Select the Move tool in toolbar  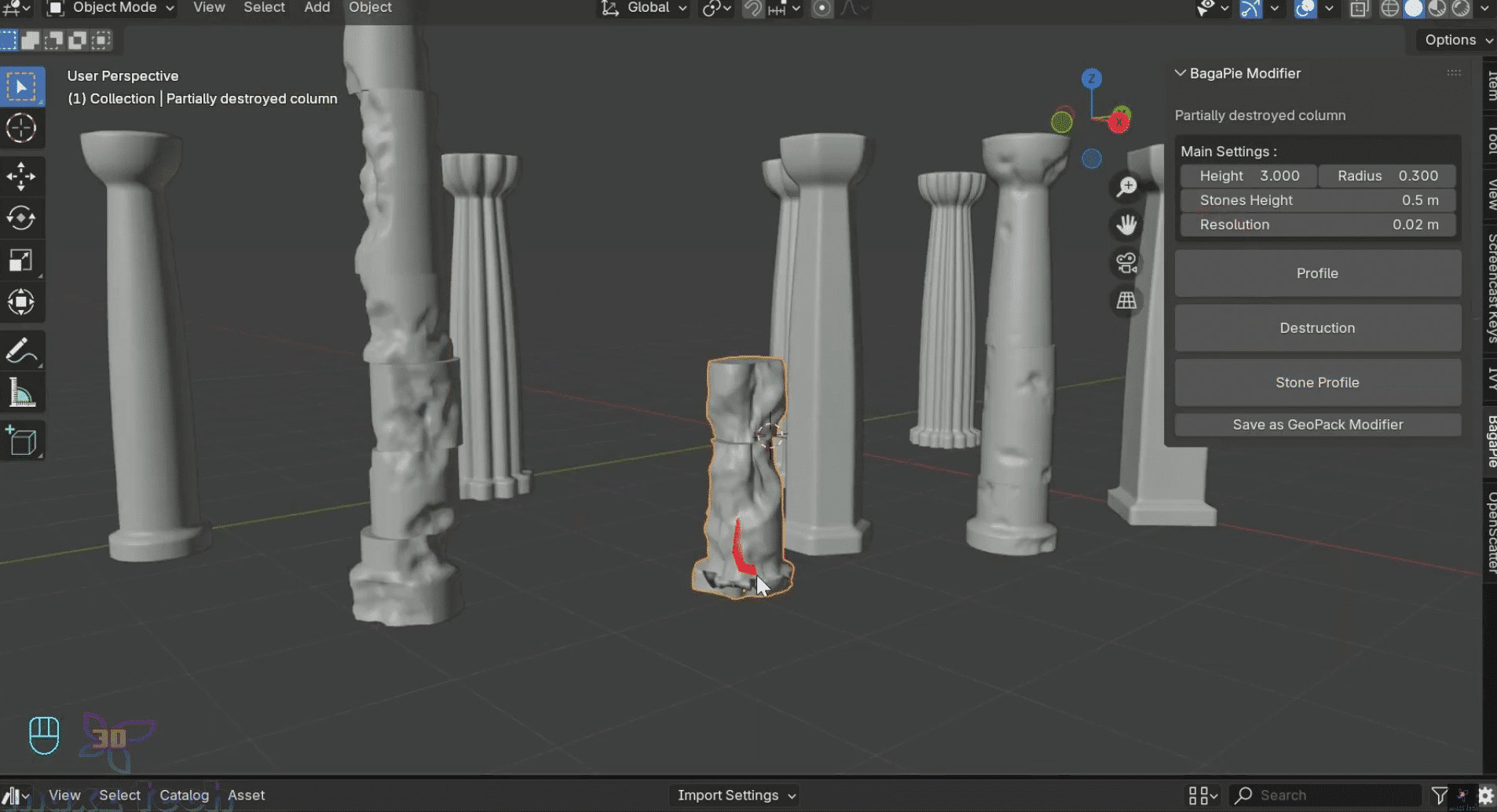[21, 176]
